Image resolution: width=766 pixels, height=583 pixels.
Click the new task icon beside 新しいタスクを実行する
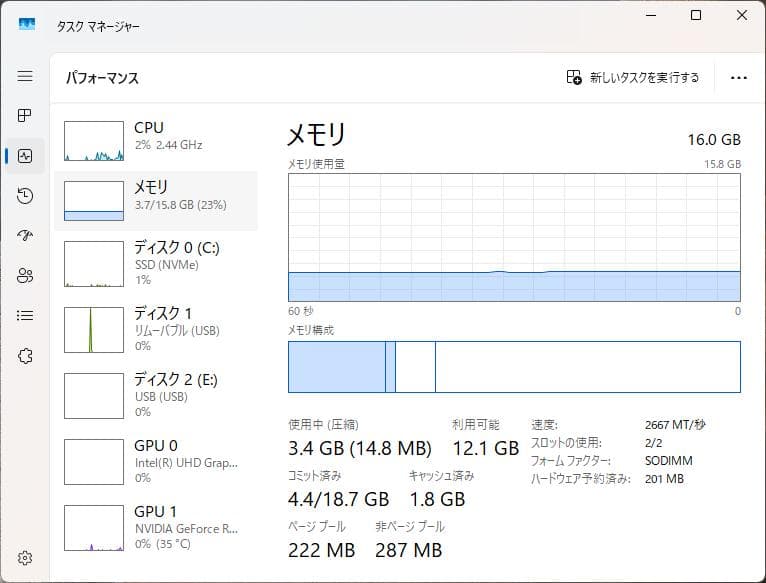click(574, 77)
